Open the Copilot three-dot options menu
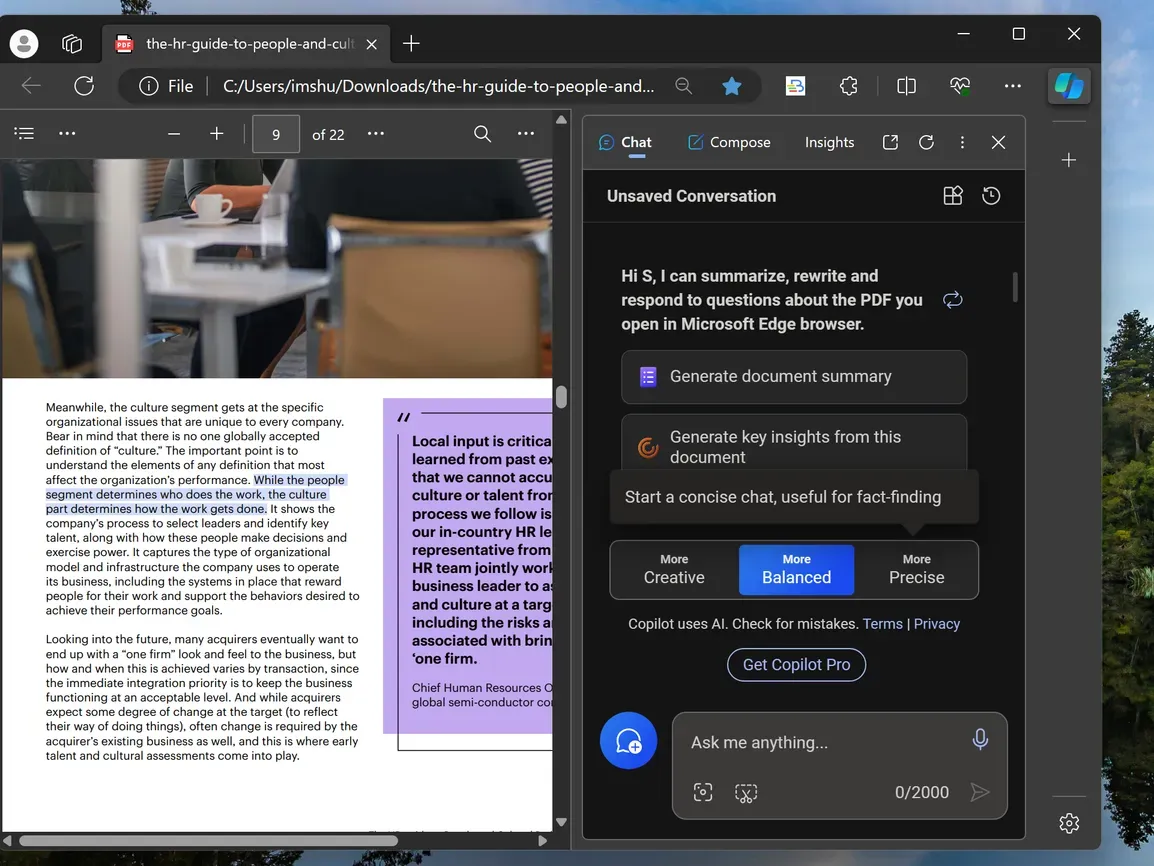 [962, 142]
